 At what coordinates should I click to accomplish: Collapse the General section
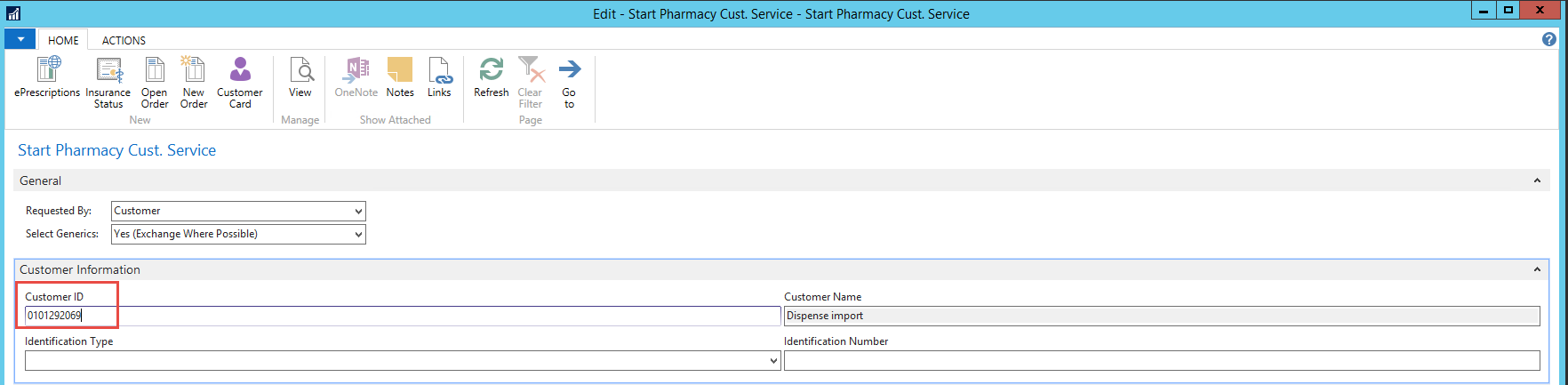coord(1537,180)
